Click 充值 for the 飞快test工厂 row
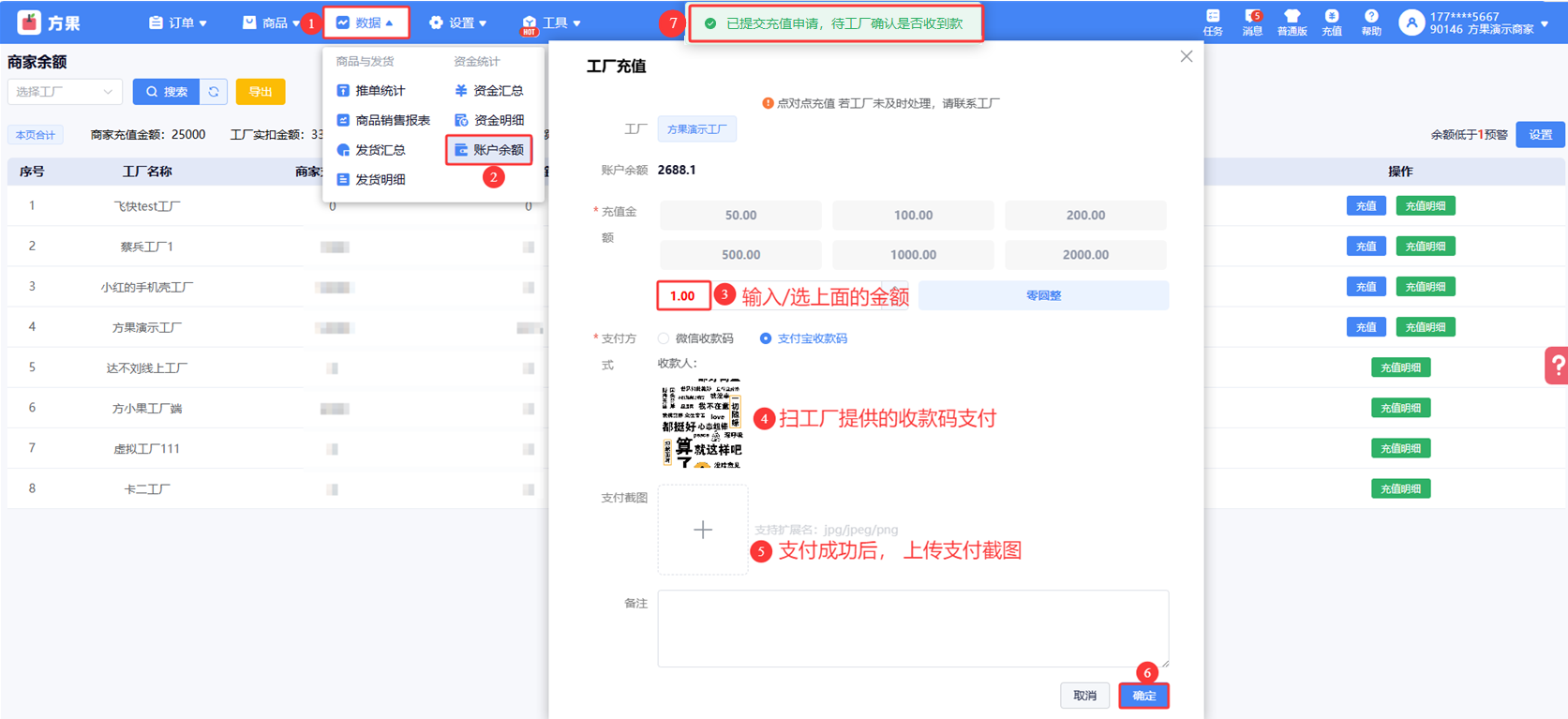Image resolution: width=1568 pixels, height=719 pixels. 1366,206
